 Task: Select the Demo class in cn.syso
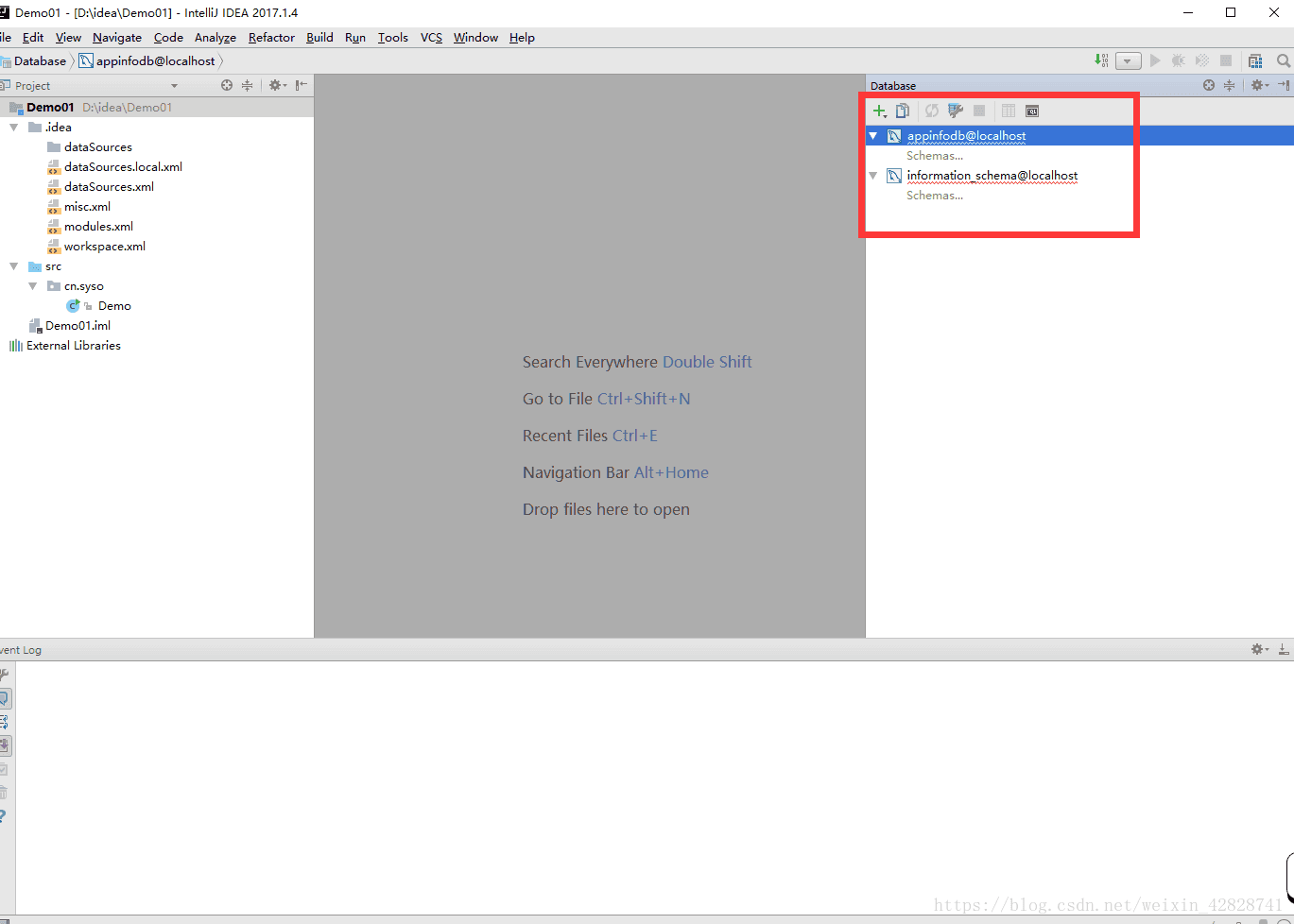[x=114, y=306]
